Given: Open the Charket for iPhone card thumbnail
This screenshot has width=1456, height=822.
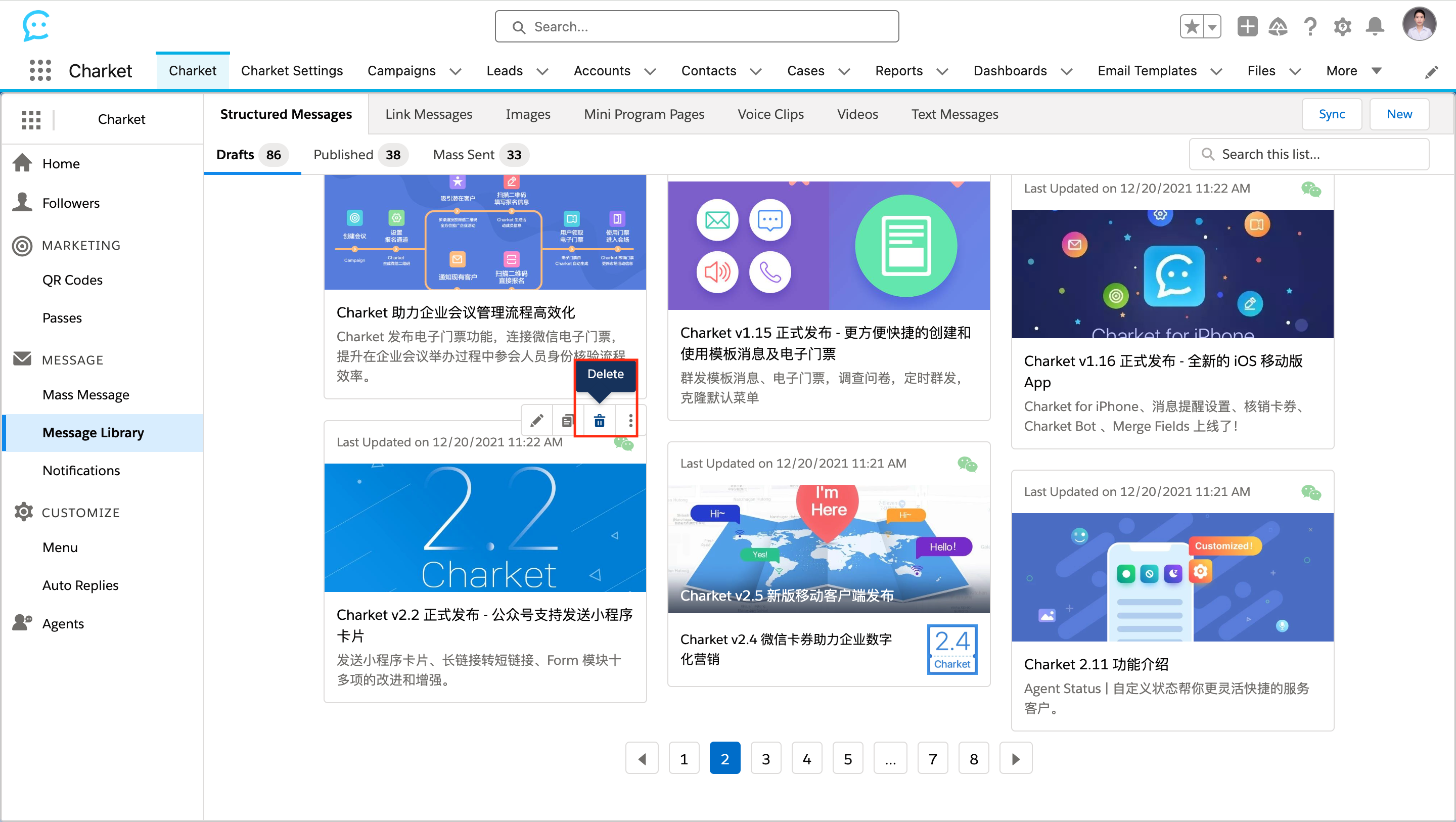Looking at the screenshot, I should point(1172,273).
